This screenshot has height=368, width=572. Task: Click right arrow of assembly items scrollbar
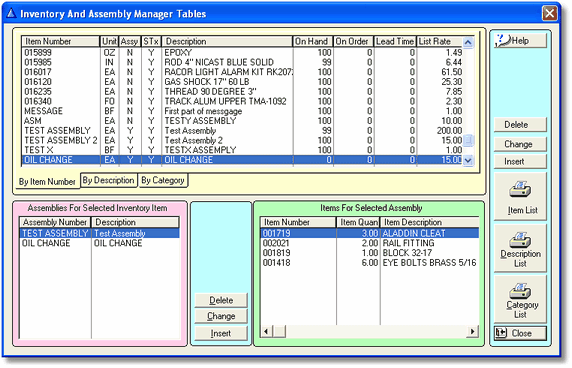[473, 331]
